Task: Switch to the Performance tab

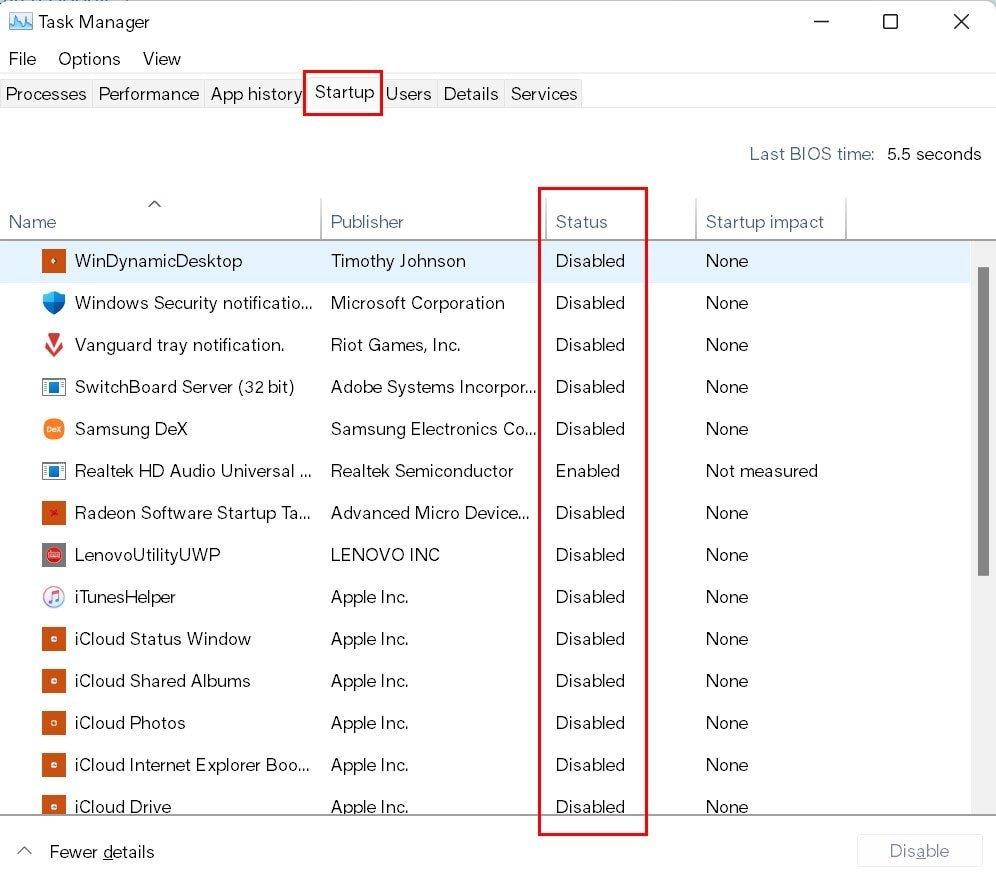Action: [x=149, y=94]
